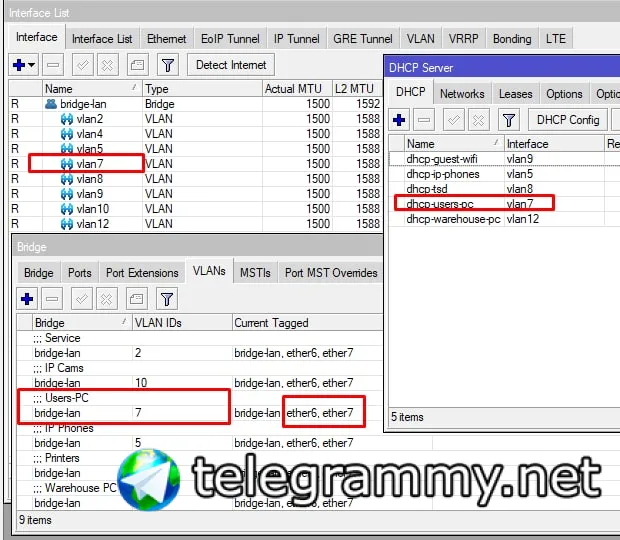Click the remove minus icon in Bridge window
The height and width of the screenshot is (540, 620).
coord(52,299)
